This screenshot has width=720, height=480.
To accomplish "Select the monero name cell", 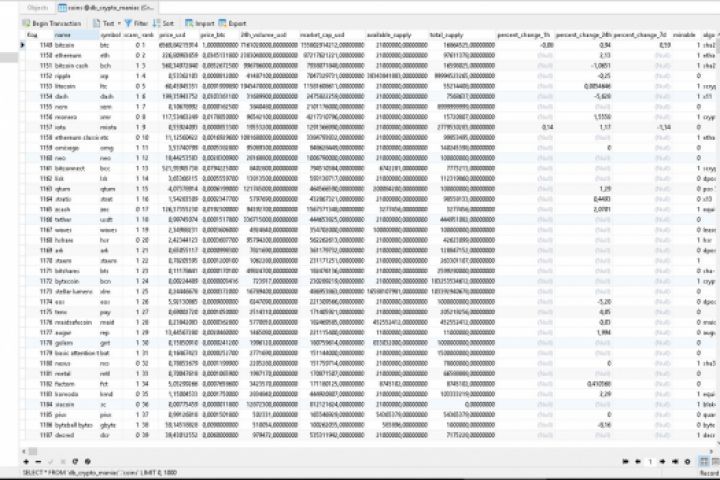I will pos(75,117).
